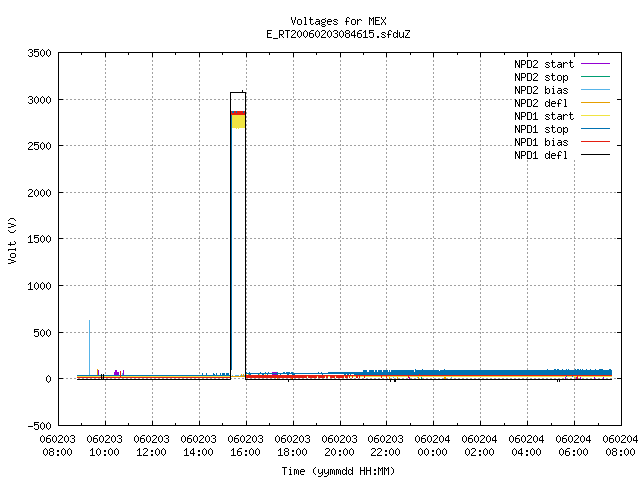Click the 'Time (yymmdd HH:MM)' axis title

tap(338, 471)
